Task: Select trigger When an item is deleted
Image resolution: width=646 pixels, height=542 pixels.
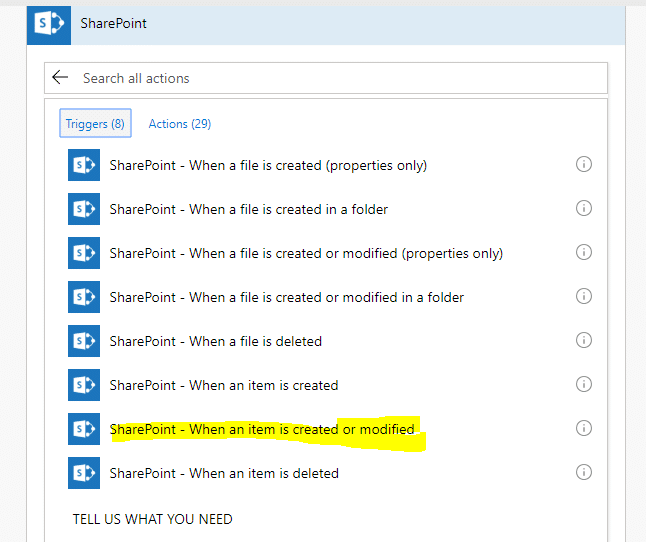Action: 224,474
